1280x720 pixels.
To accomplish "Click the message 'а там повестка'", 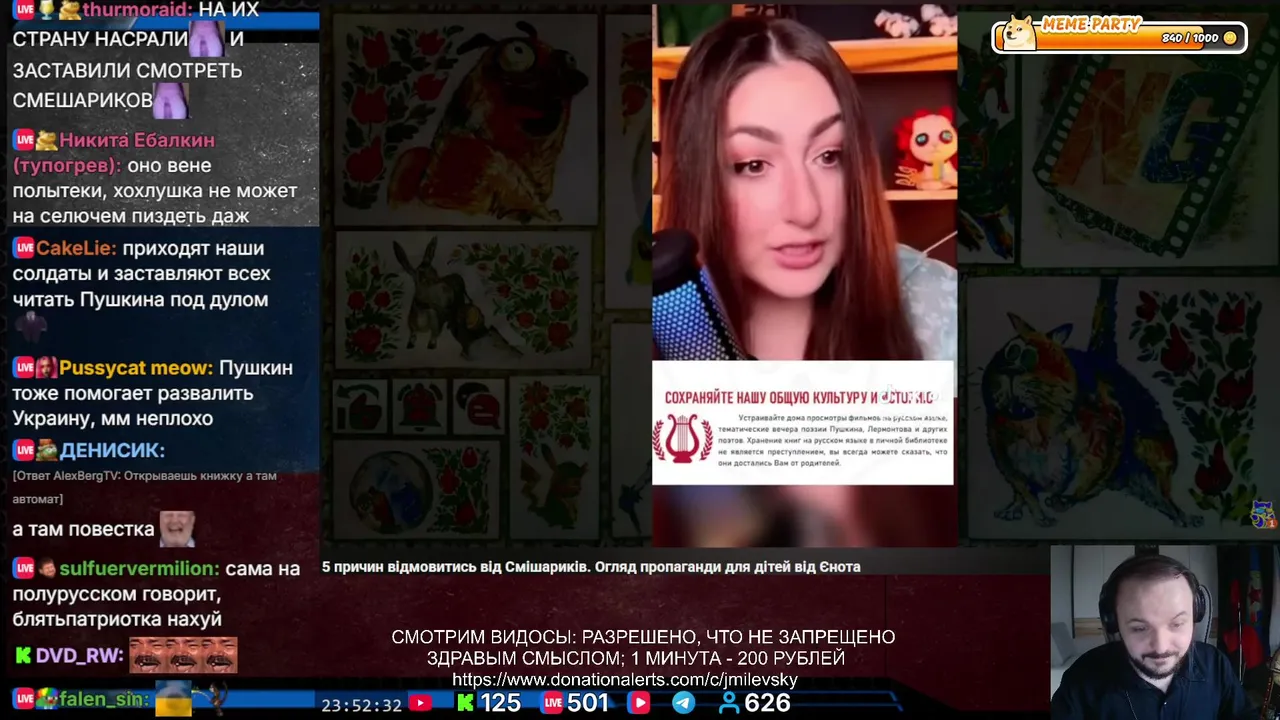I will tap(83, 529).
